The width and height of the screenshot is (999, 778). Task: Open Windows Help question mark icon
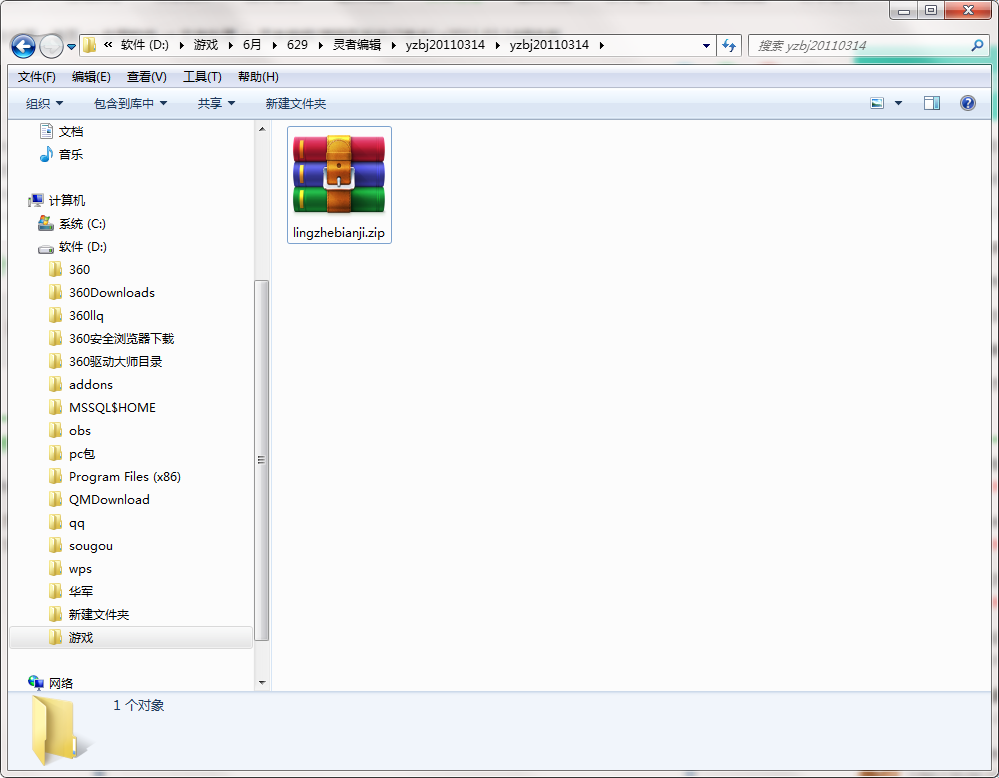[x=967, y=103]
